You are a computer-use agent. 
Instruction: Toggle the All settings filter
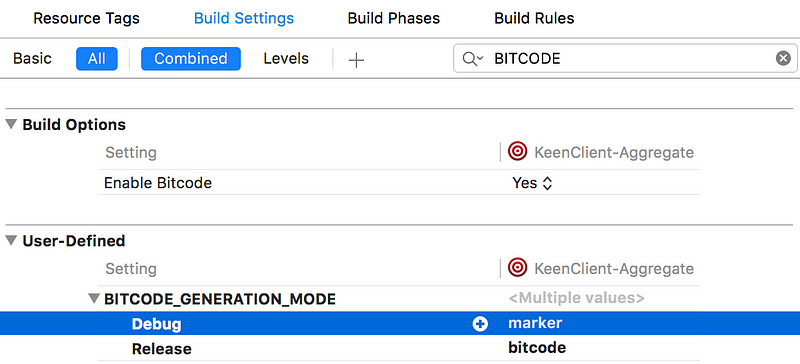[x=96, y=58]
